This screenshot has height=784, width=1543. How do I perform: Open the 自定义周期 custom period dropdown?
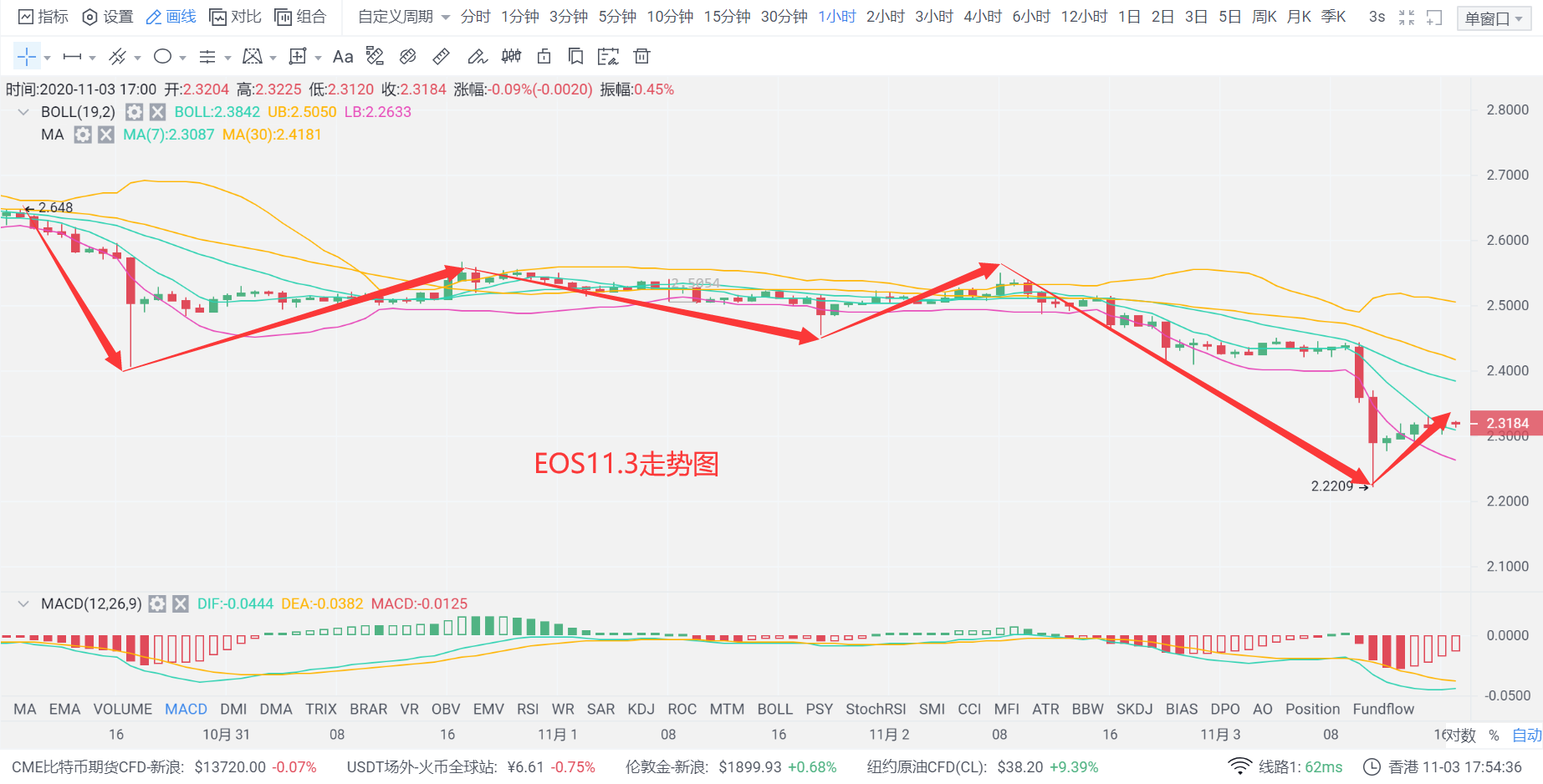pyautogui.click(x=404, y=17)
